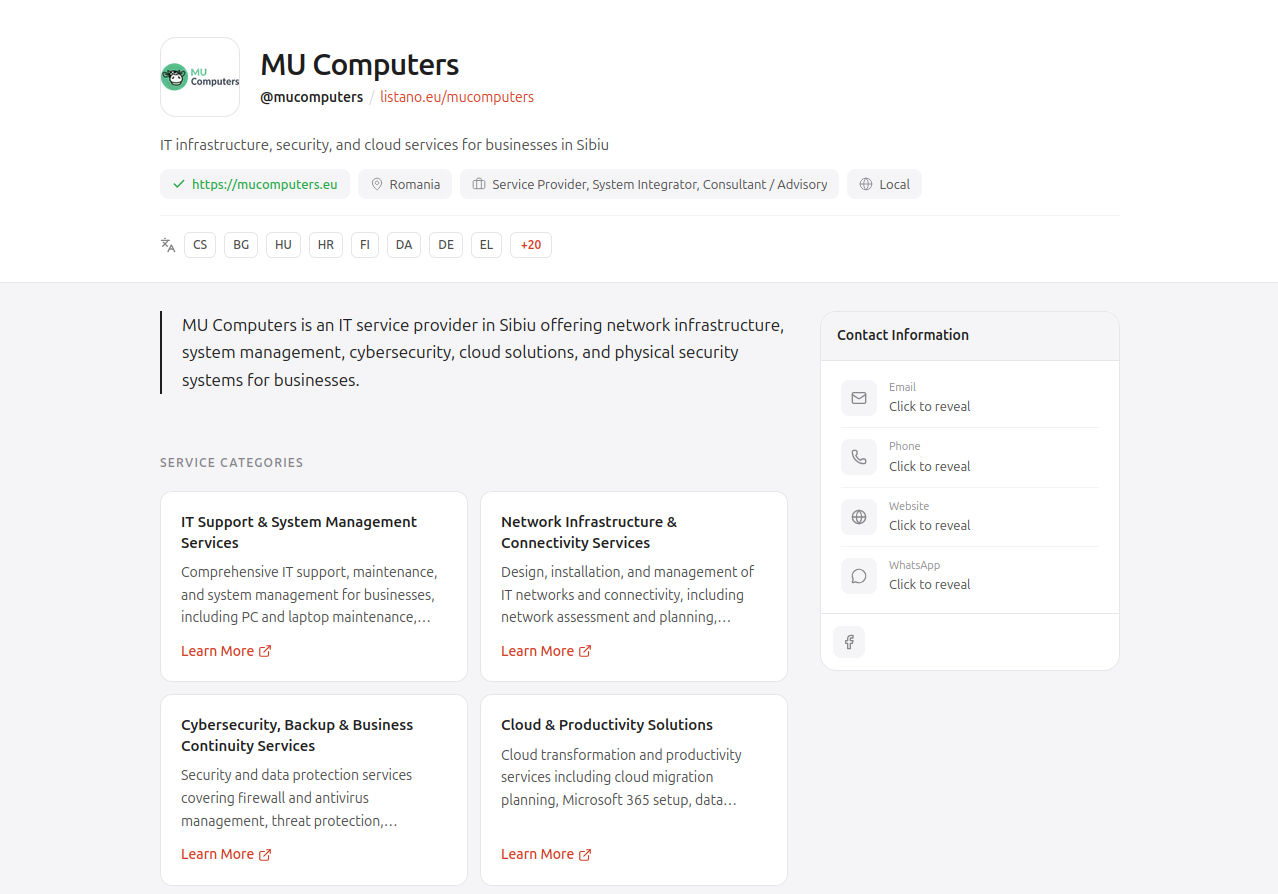Click the SERVICE CATEGORIES section label
The width and height of the screenshot is (1278, 894).
point(232,463)
